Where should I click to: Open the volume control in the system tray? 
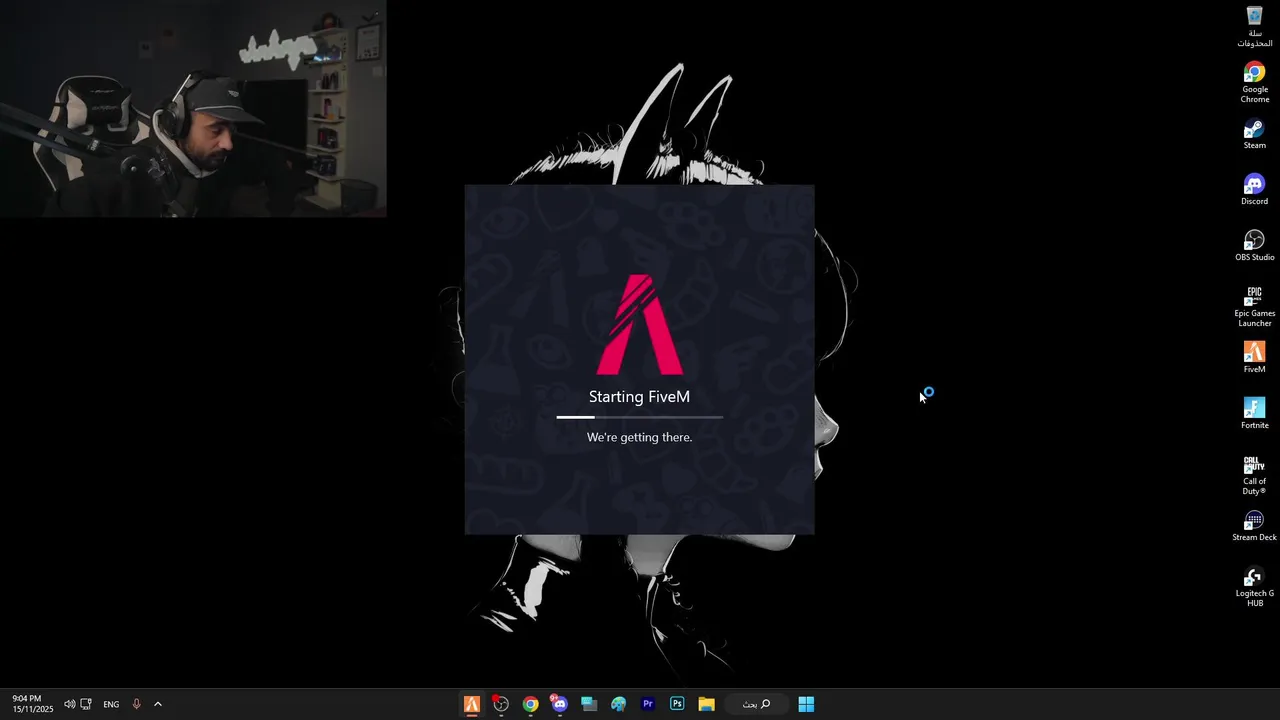pyautogui.click(x=69, y=704)
